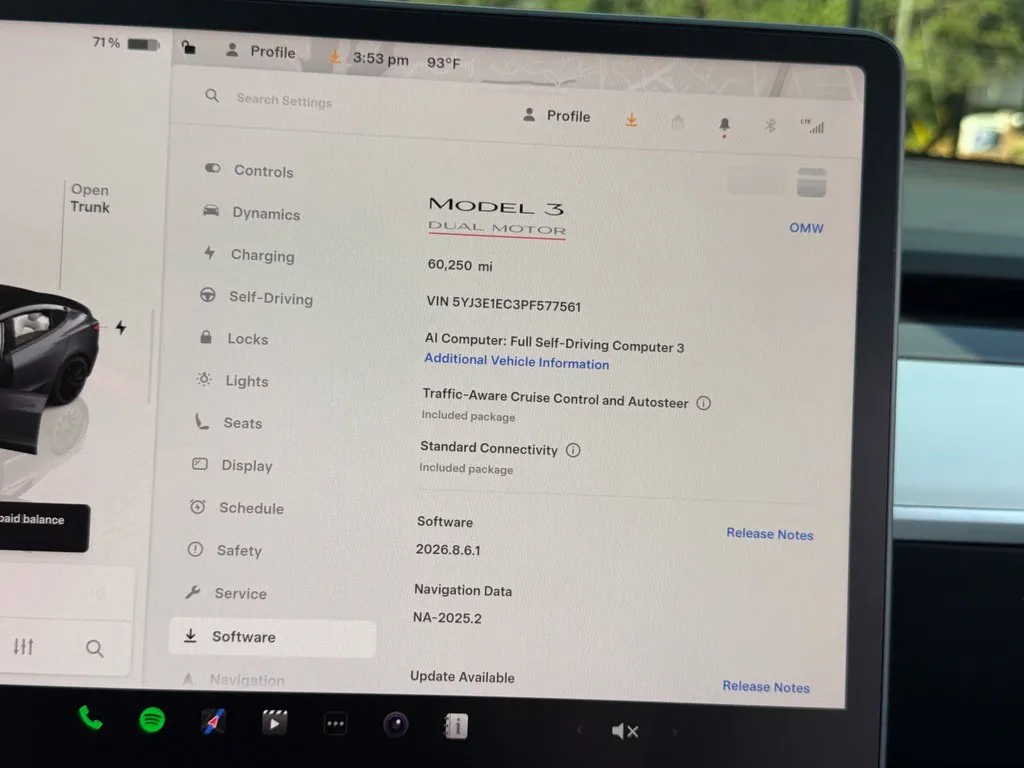
Task: Open the dashcam camera app icon
Action: tap(396, 725)
